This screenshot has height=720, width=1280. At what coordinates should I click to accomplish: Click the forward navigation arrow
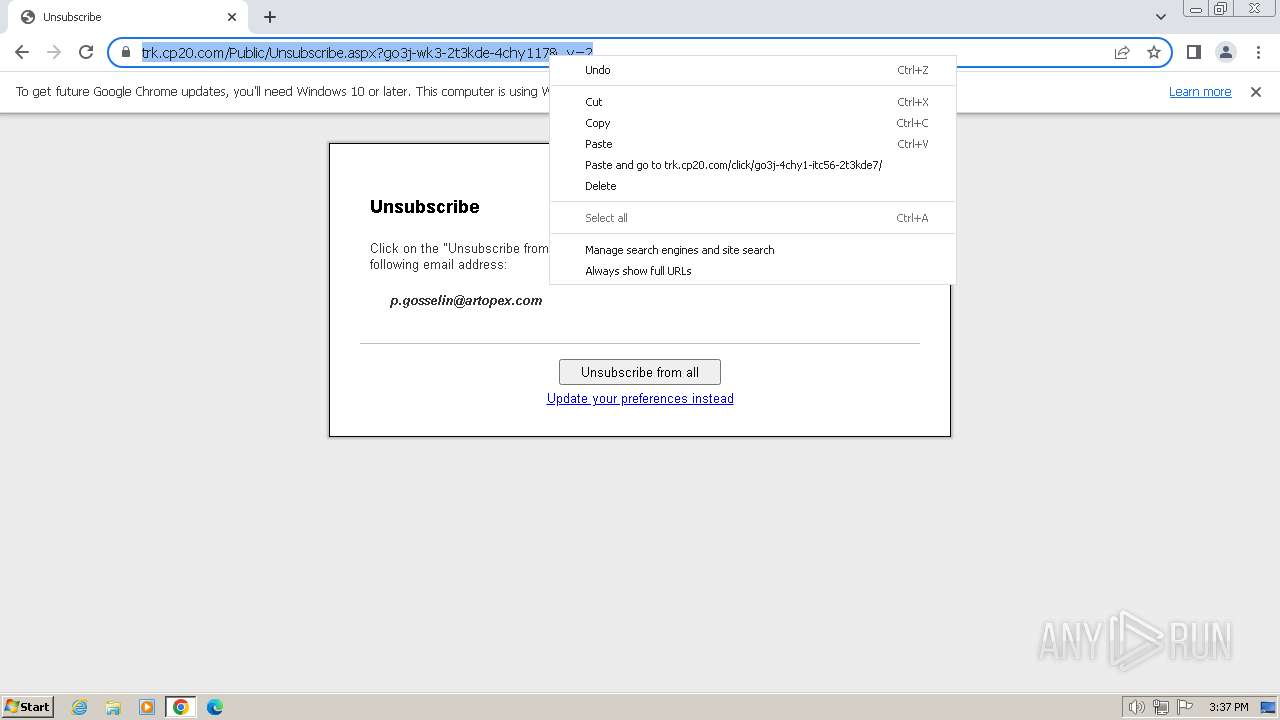click(54, 52)
